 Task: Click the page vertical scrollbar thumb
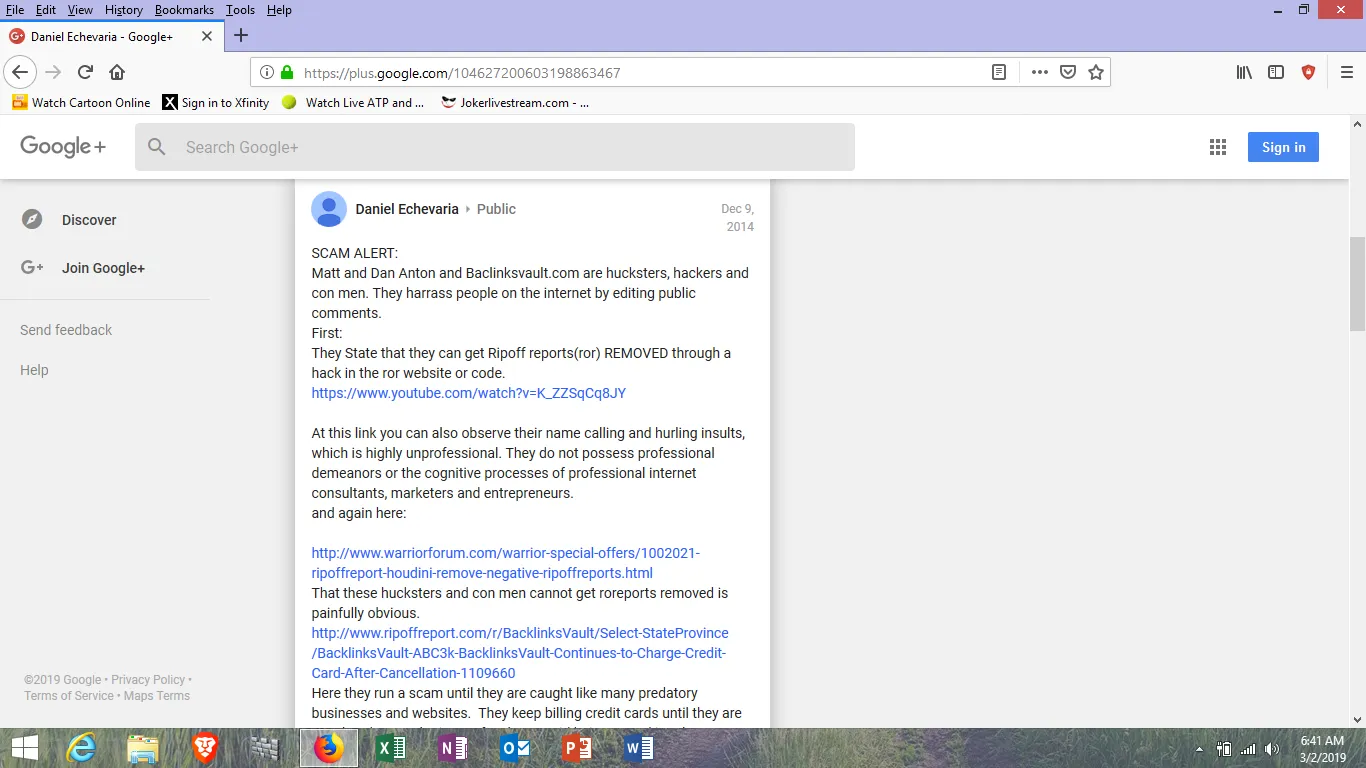point(1357,284)
